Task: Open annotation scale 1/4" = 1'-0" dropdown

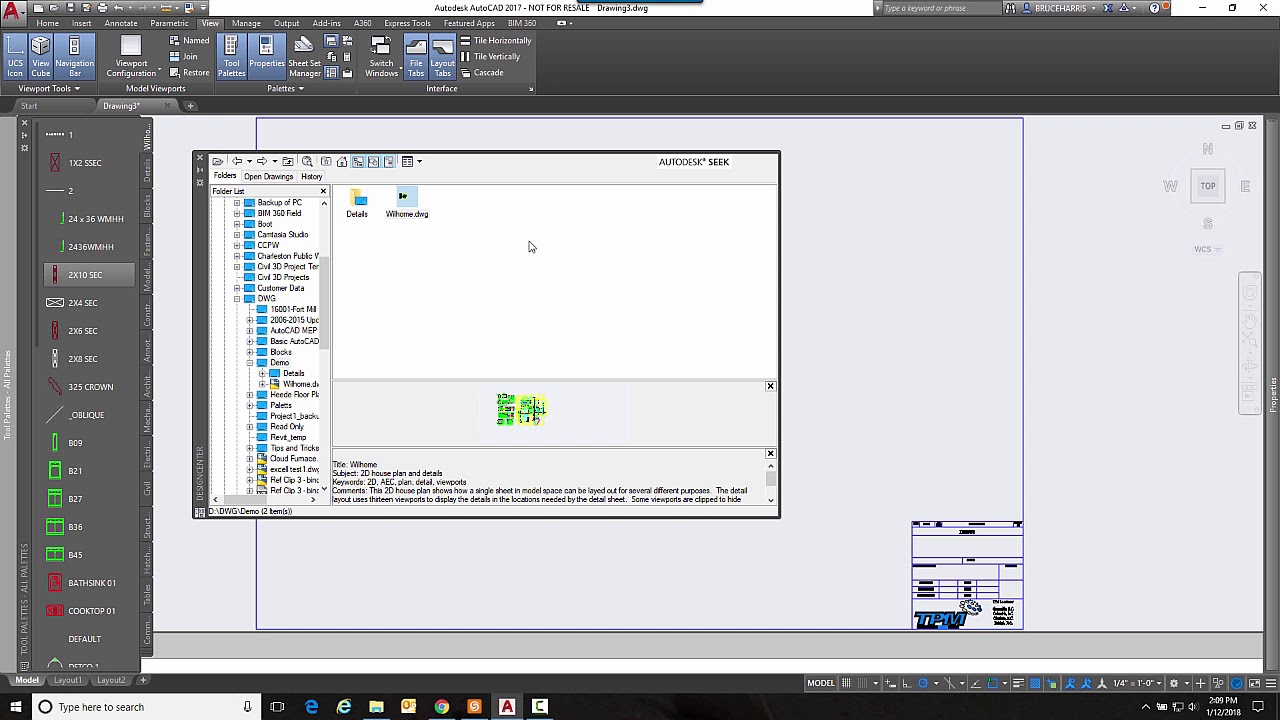Action: tap(1136, 683)
